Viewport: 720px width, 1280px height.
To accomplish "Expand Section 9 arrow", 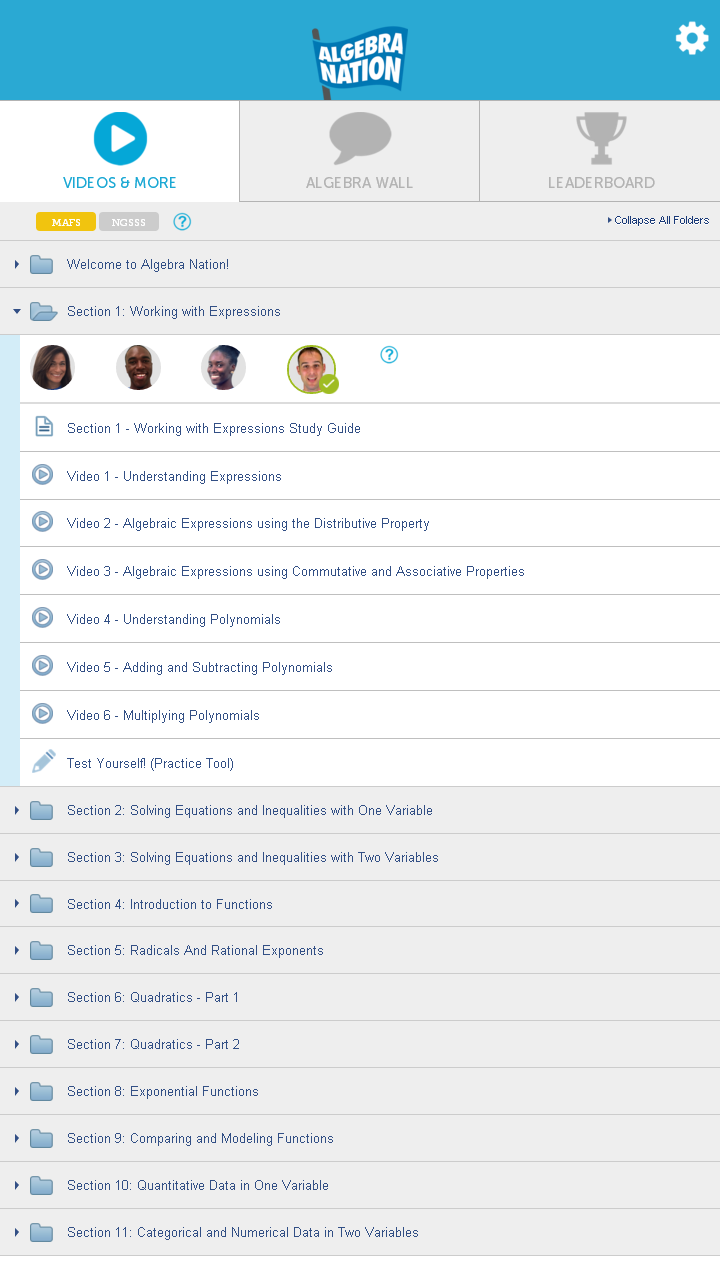I will coord(17,1138).
